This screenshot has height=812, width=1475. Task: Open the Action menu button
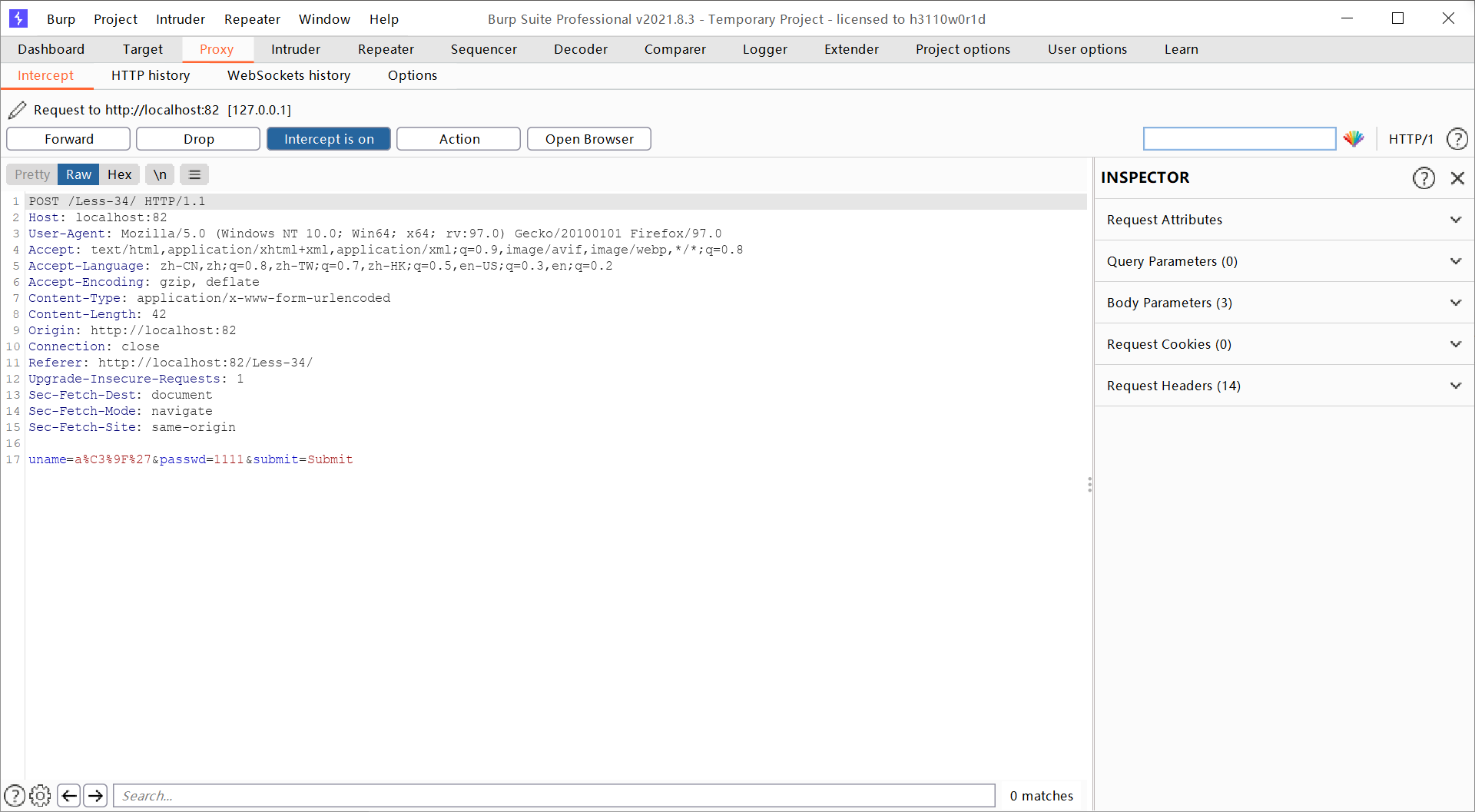pos(459,139)
